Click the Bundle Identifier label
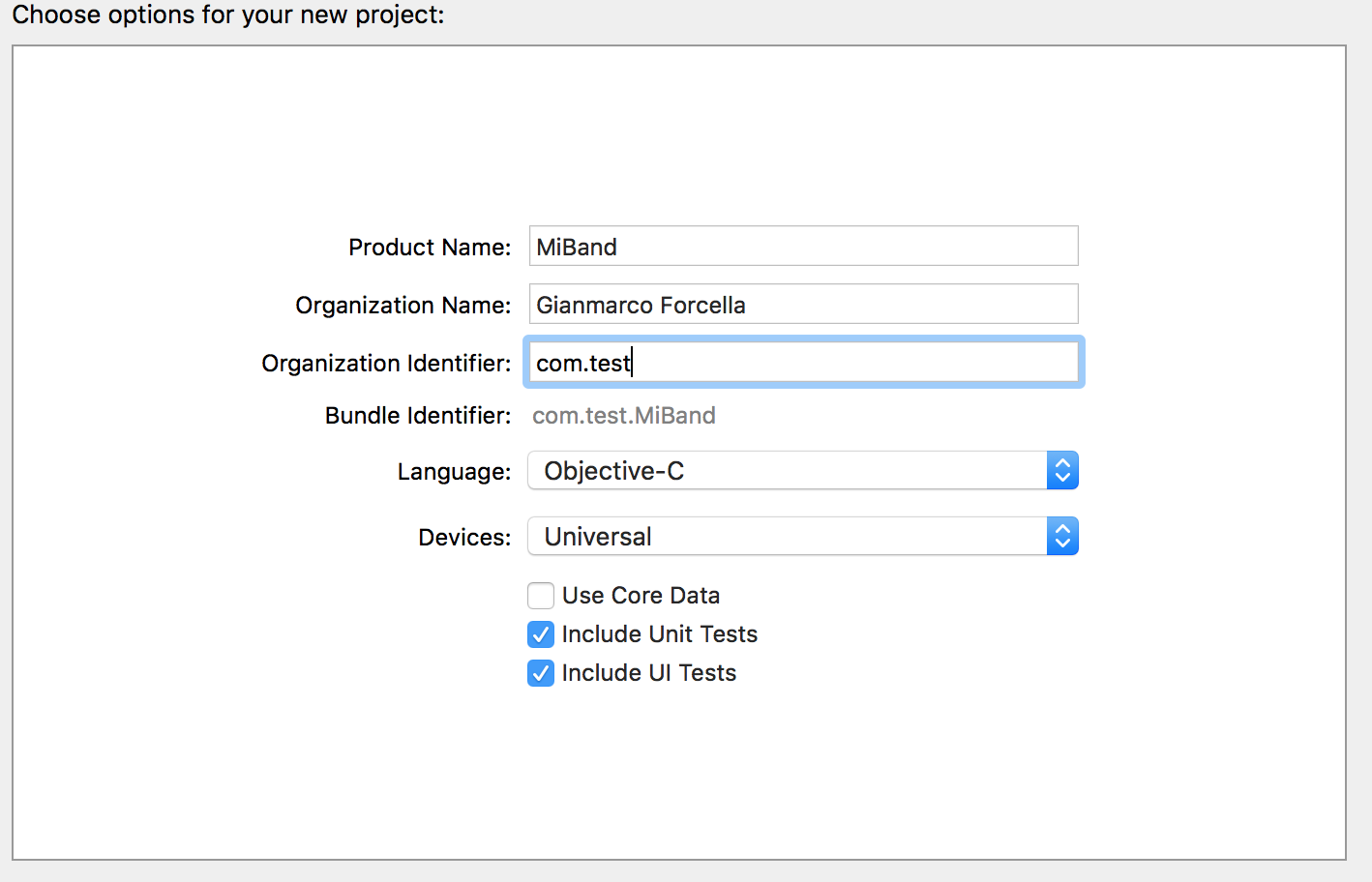This screenshot has height=882, width=1372. (x=418, y=415)
